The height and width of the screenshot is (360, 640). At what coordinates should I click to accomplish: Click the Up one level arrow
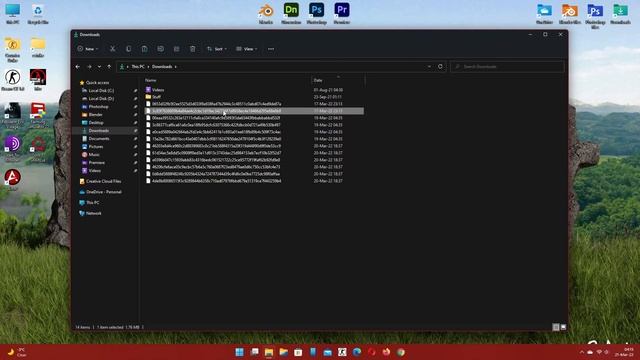pos(109,67)
